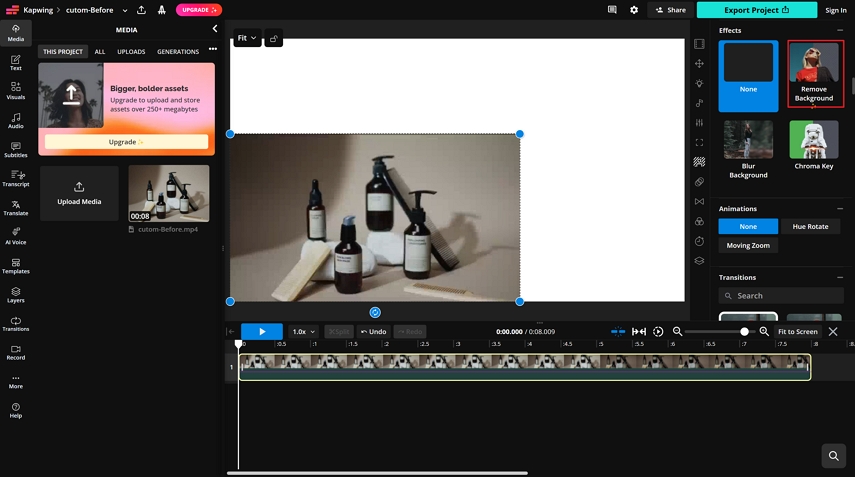855x477 pixels.
Task: Collapse the Animations section
Action: 840,209
